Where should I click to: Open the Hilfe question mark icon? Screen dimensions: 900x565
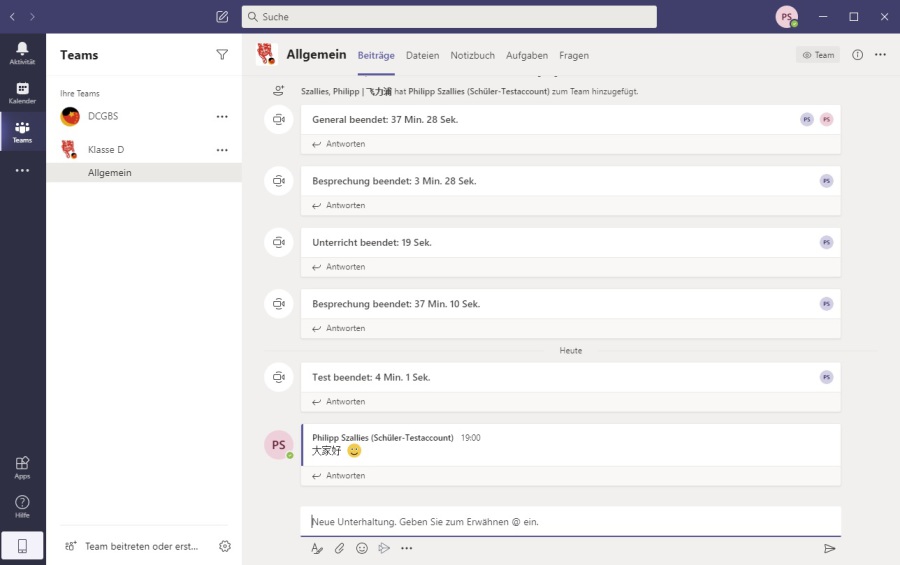[x=22, y=506]
